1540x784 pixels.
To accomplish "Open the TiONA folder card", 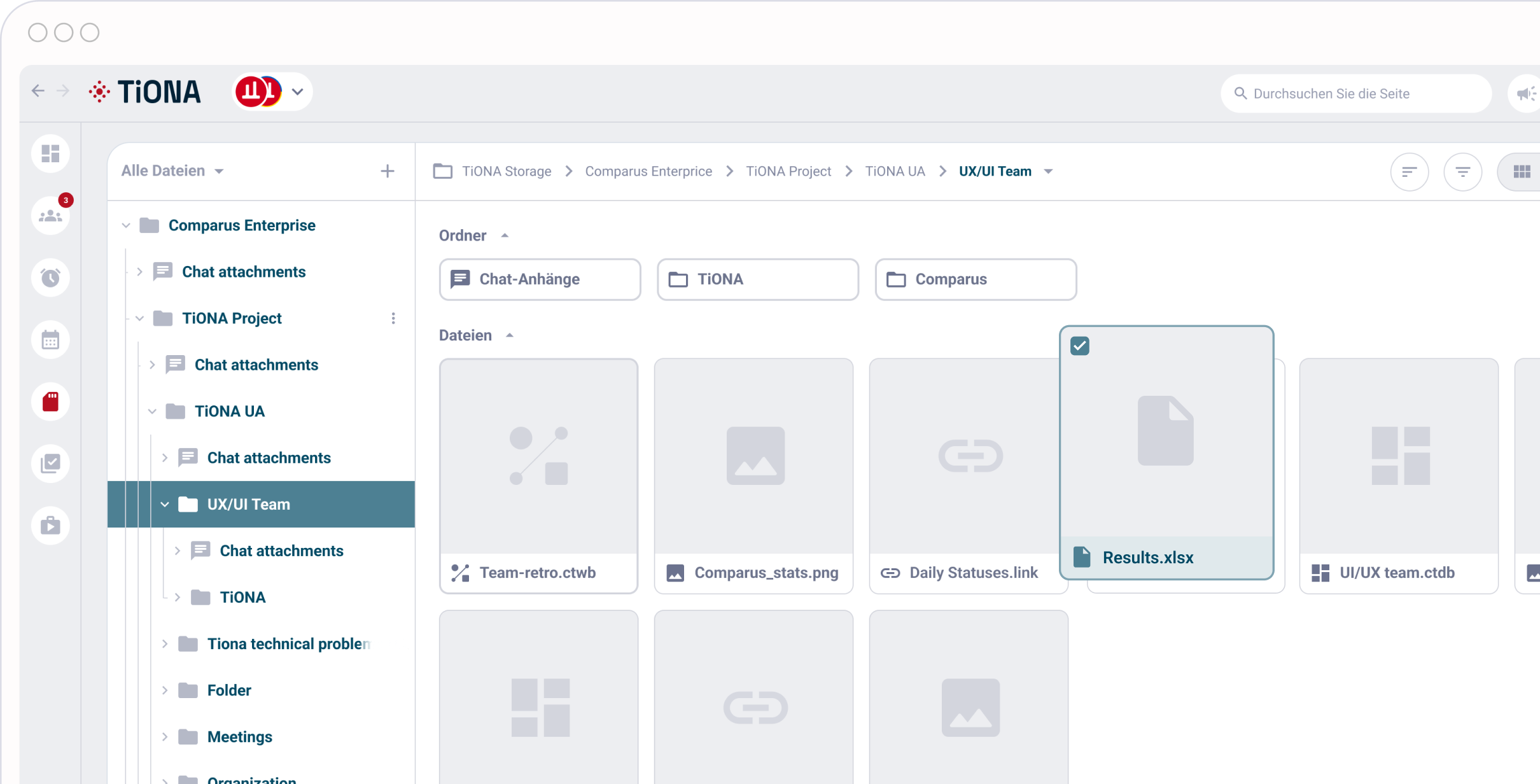I will pos(757,279).
